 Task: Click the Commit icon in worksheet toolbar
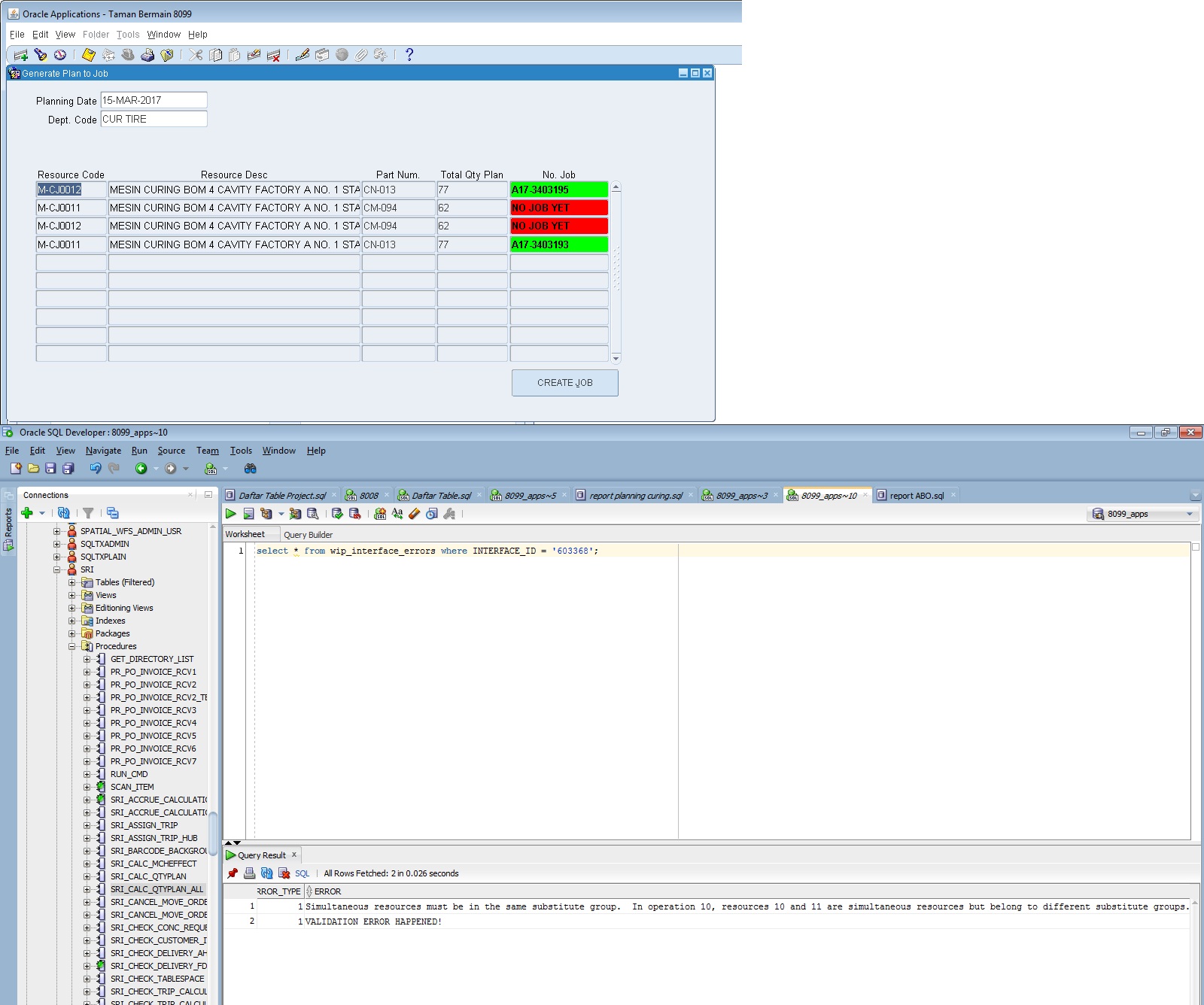coord(337,514)
